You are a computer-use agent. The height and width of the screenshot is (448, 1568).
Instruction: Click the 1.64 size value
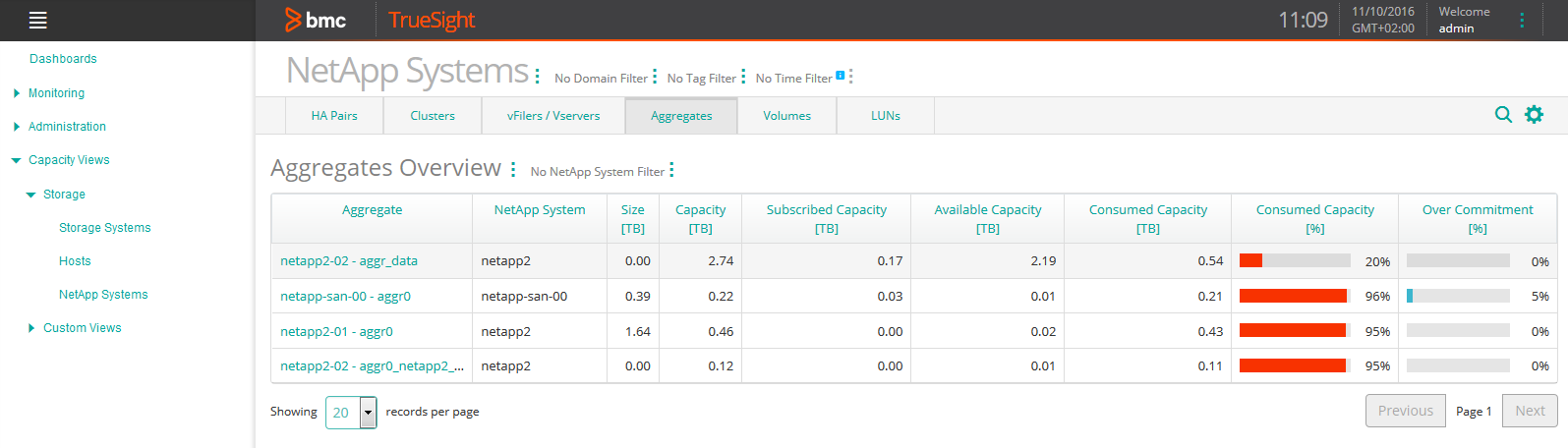pos(638,332)
